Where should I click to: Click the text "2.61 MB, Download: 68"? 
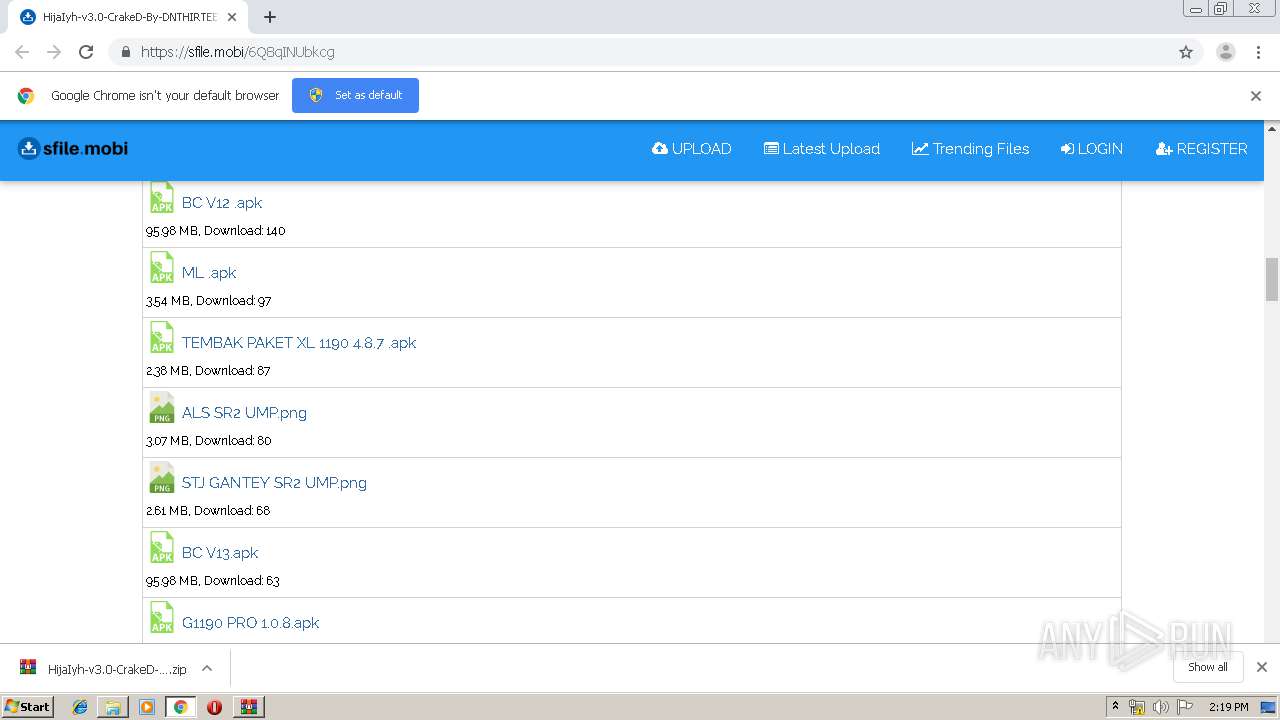tap(208, 511)
